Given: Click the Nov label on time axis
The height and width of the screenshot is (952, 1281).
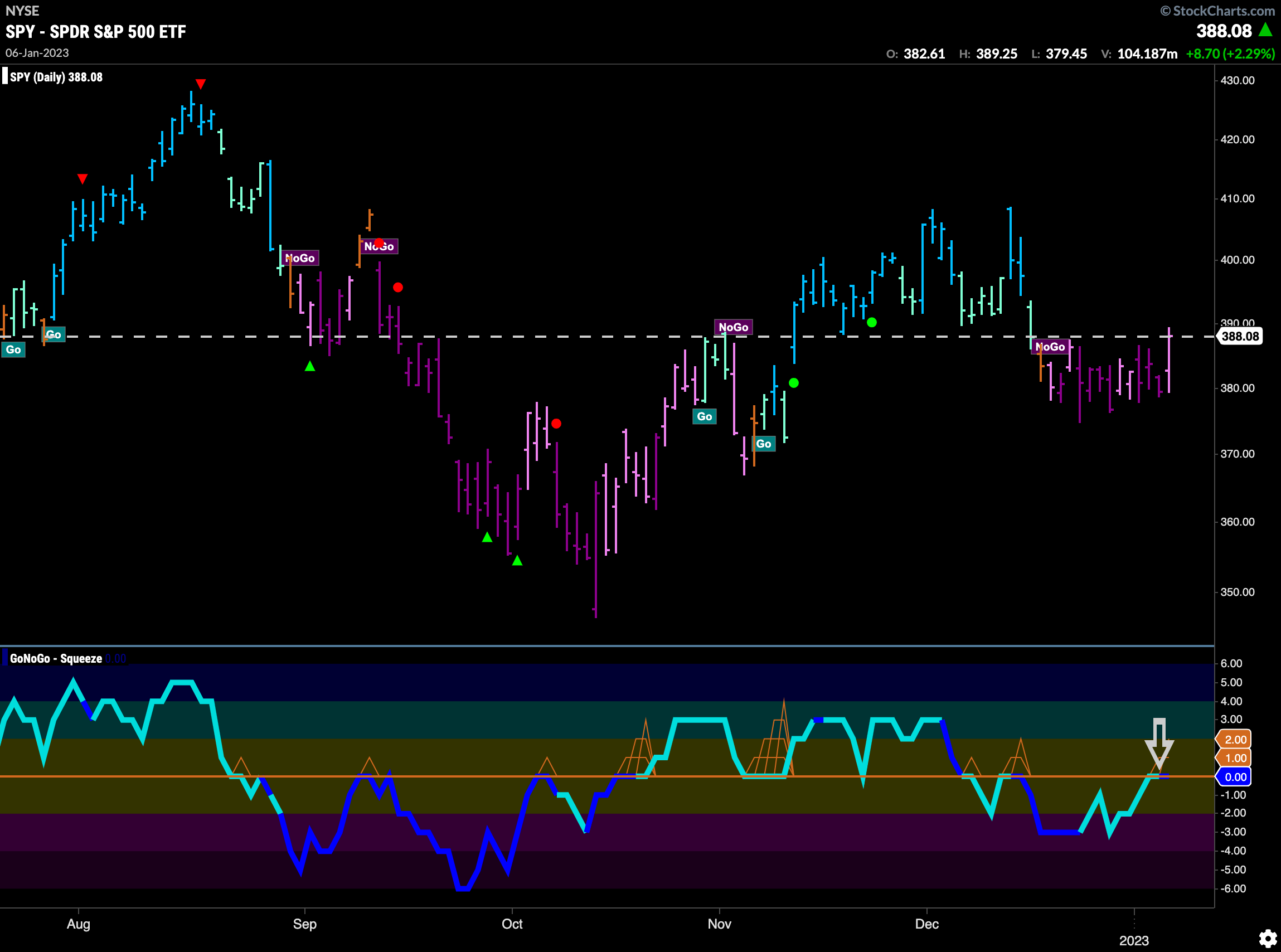Looking at the screenshot, I should tap(720, 924).
